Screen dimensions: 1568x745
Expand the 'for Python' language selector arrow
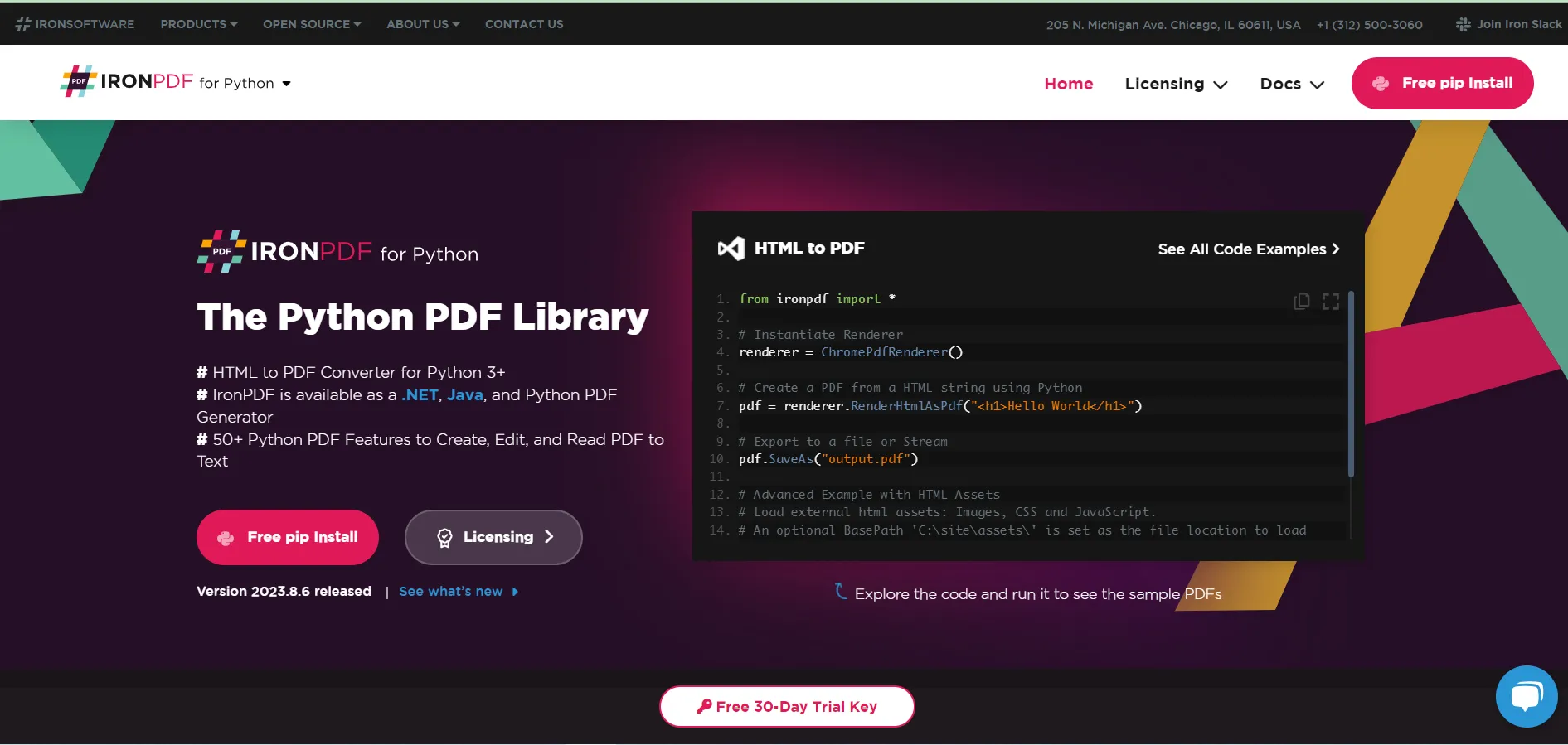pos(287,84)
